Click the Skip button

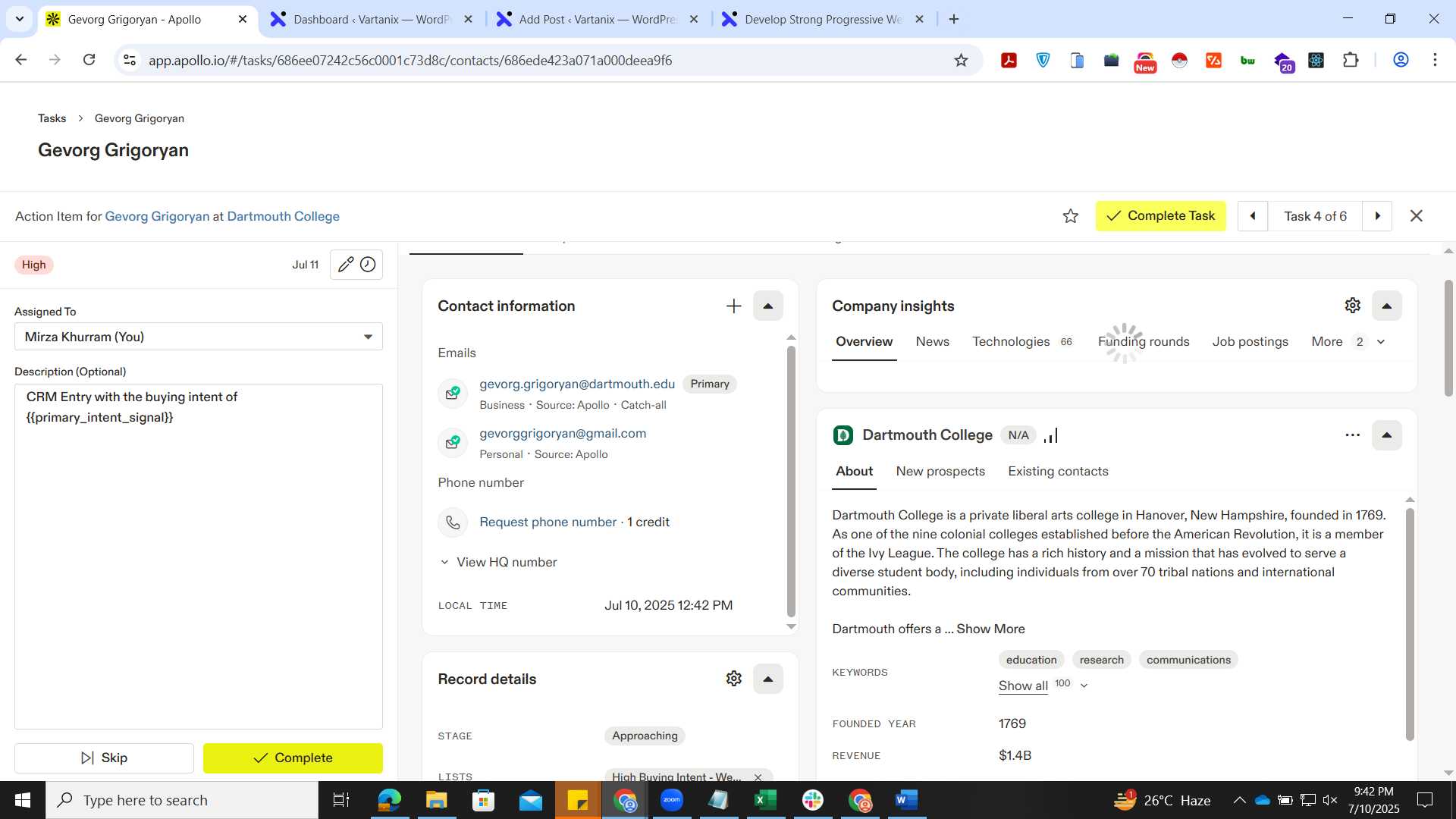point(104,758)
